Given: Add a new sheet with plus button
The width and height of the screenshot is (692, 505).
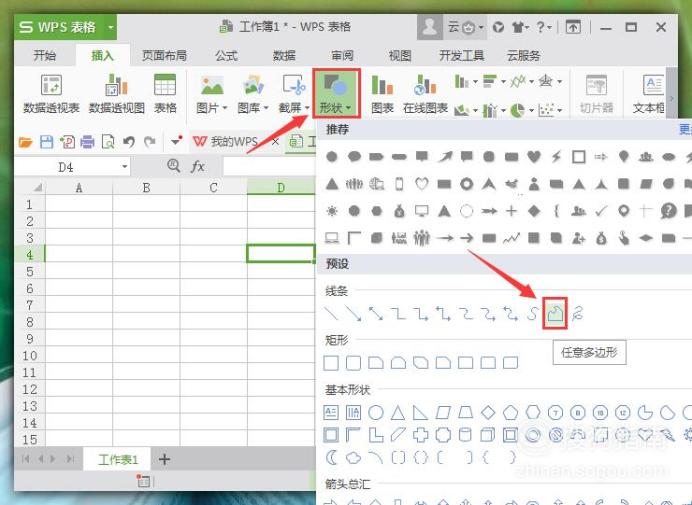Looking at the screenshot, I should (164, 460).
